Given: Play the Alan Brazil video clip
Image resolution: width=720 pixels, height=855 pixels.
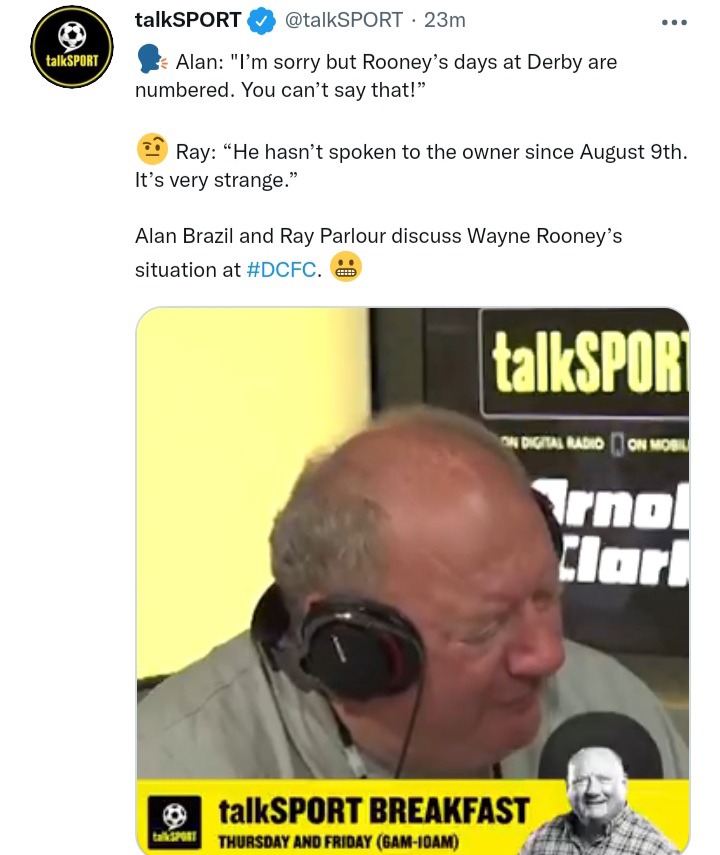Looking at the screenshot, I should pos(413,581).
